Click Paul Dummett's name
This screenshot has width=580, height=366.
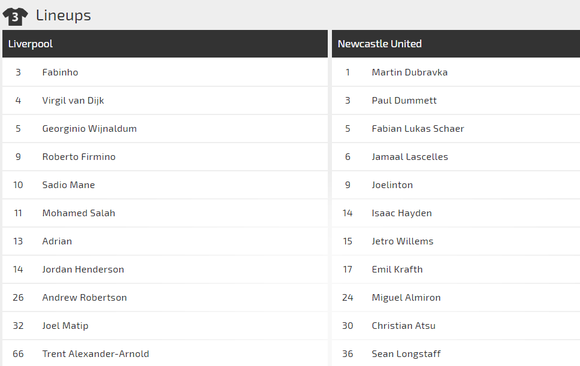404,101
